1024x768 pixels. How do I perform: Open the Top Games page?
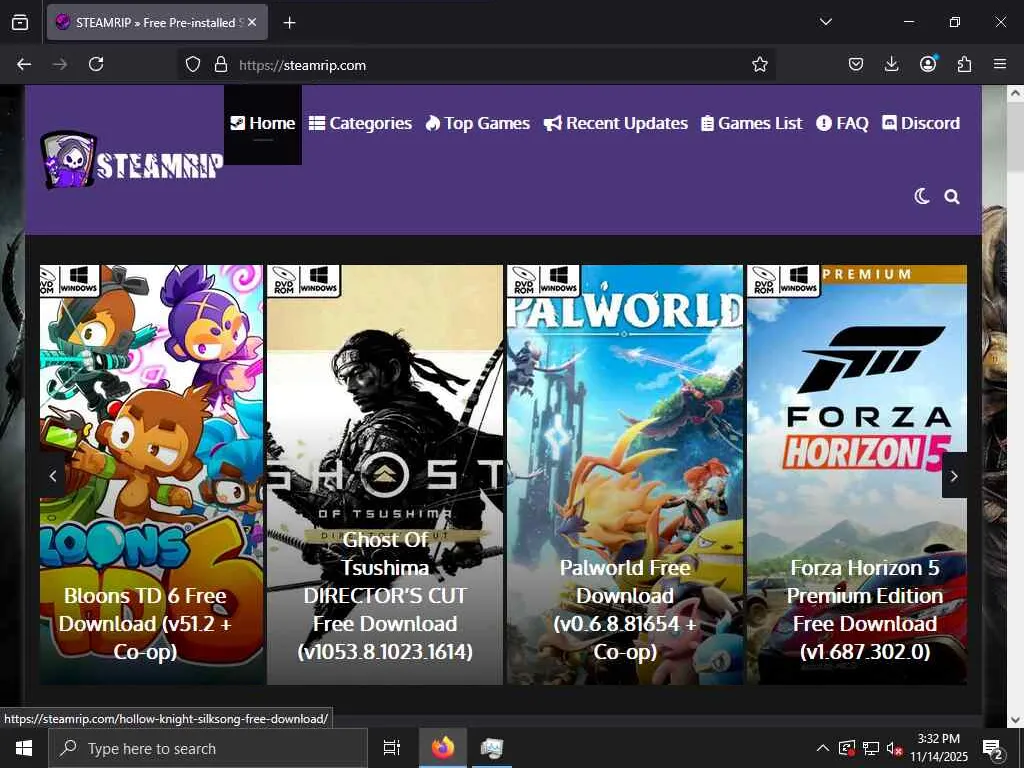[477, 123]
